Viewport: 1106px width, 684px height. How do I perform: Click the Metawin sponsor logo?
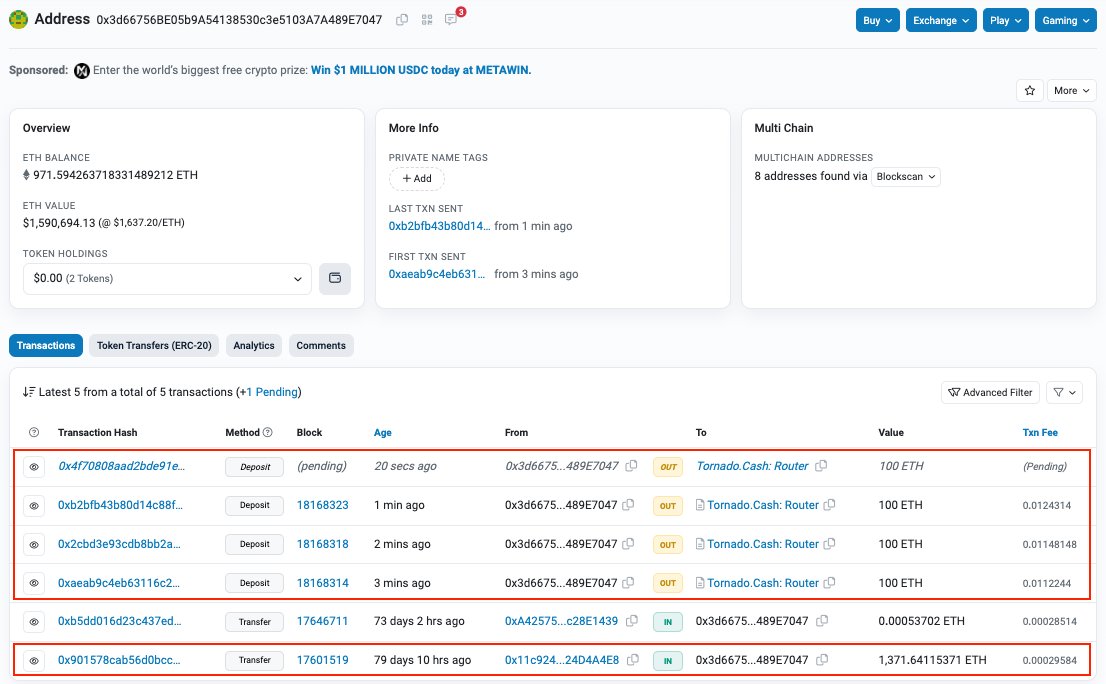pyautogui.click(x=82, y=71)
